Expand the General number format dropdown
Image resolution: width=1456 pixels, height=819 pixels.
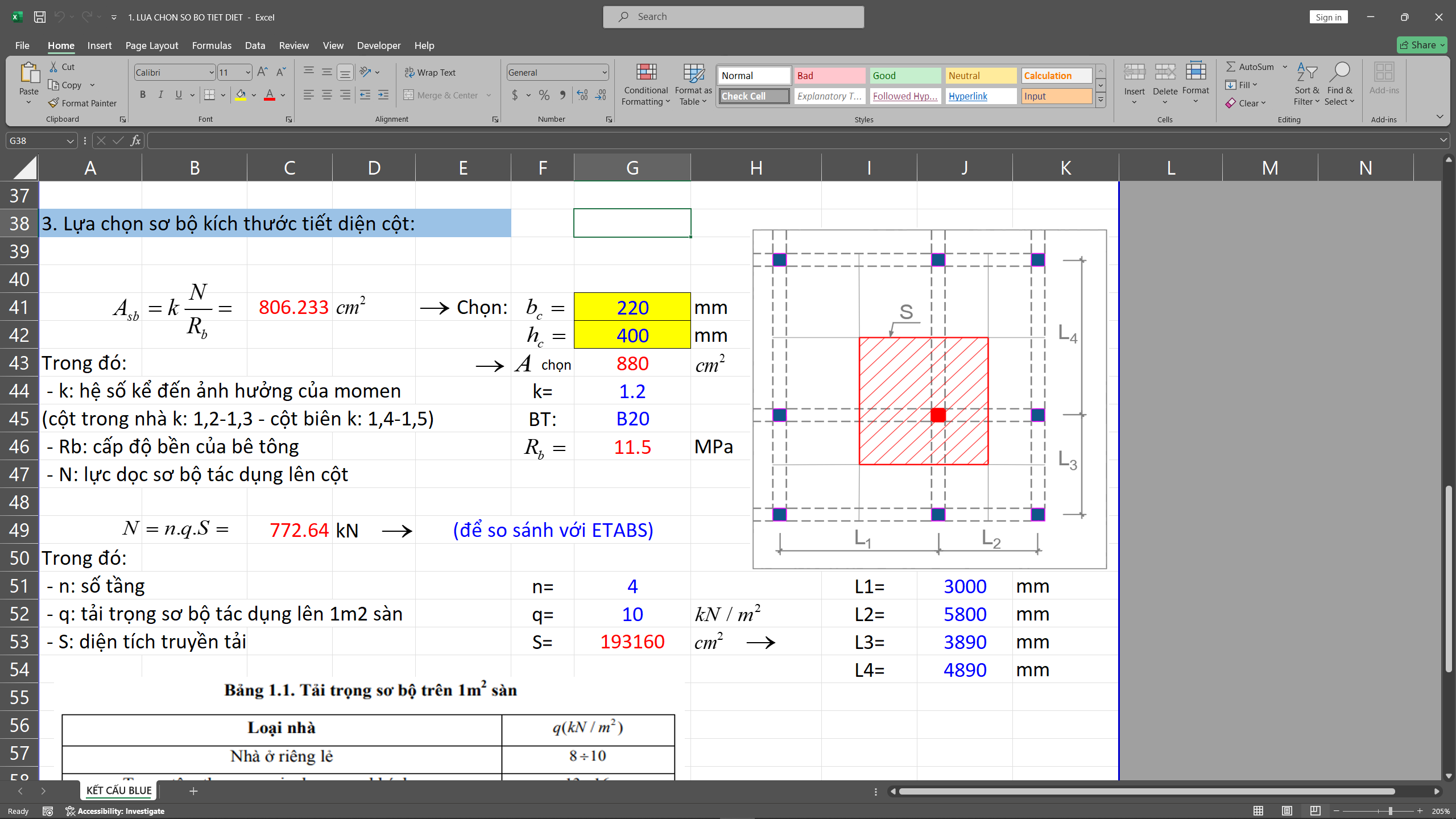604,72
